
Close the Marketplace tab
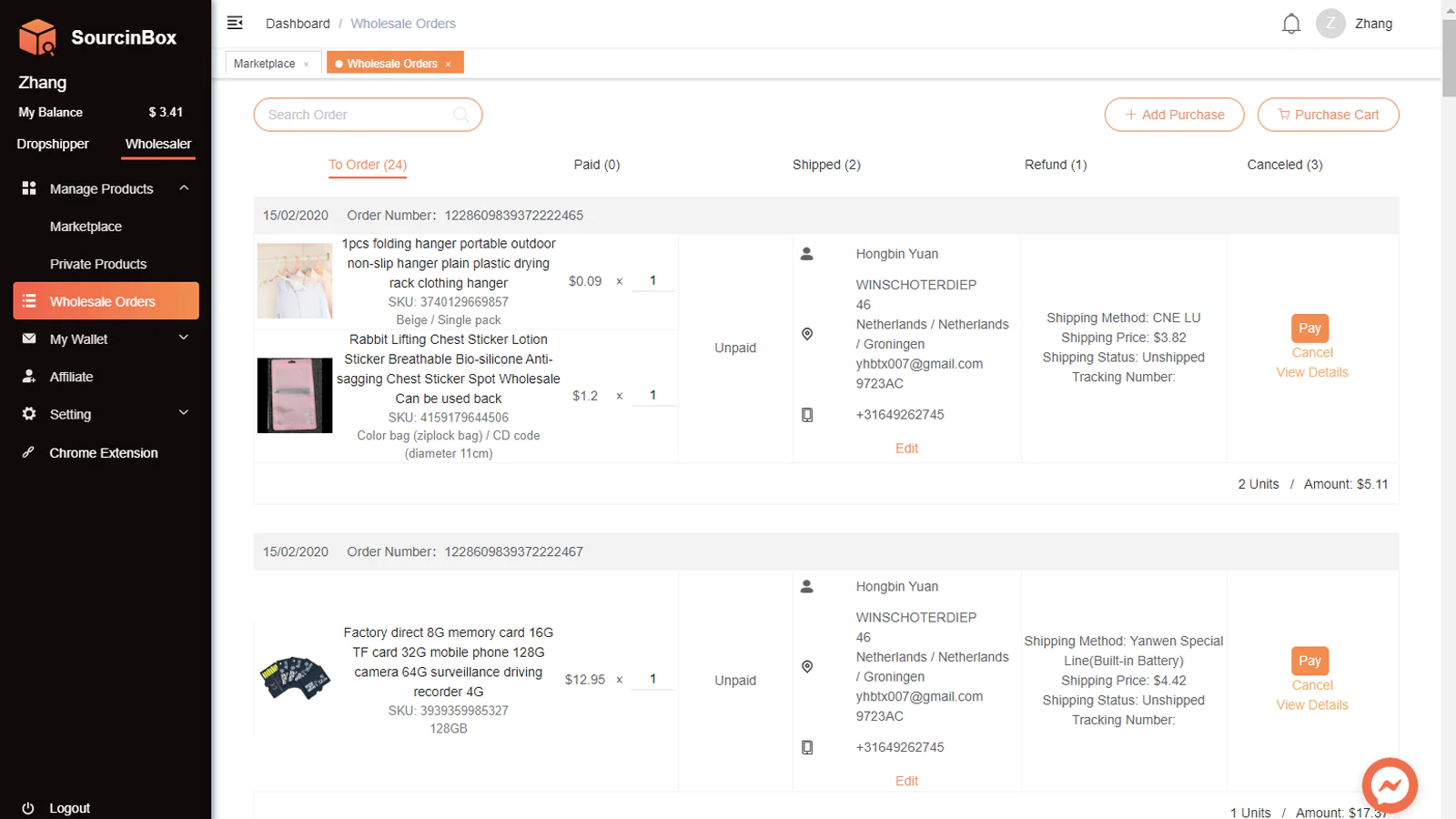pyautogui.click(x=306, y=64)
